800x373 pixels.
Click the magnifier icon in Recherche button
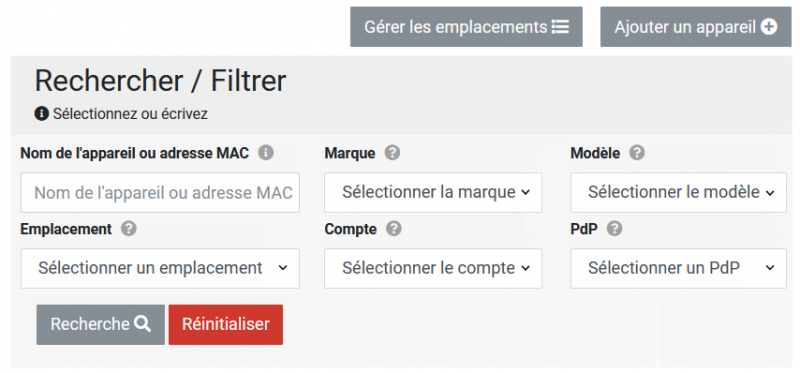pyautogui.click(x=142, y=324)
